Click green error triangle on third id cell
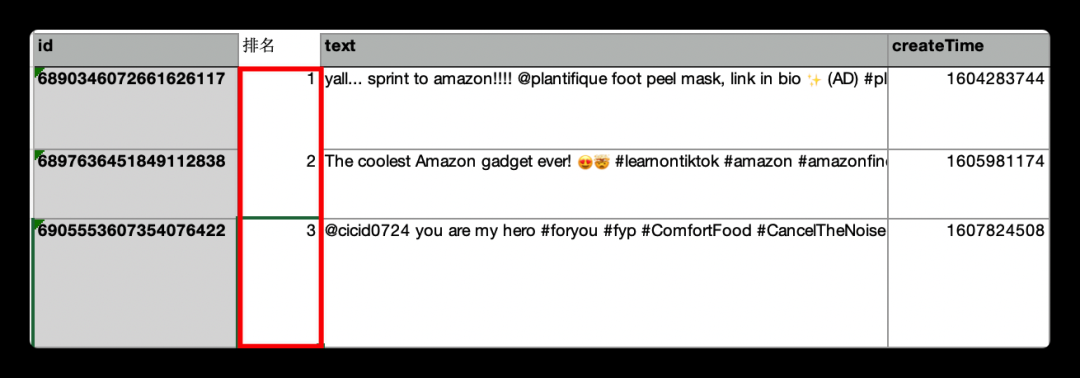The image size is (1080, 378). click(38, 222)
